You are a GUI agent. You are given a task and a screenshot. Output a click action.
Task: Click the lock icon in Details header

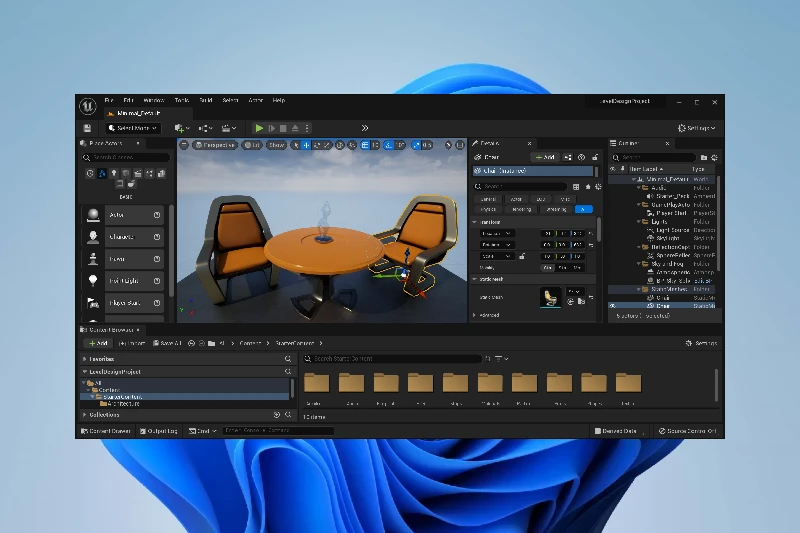click(596, 157)
